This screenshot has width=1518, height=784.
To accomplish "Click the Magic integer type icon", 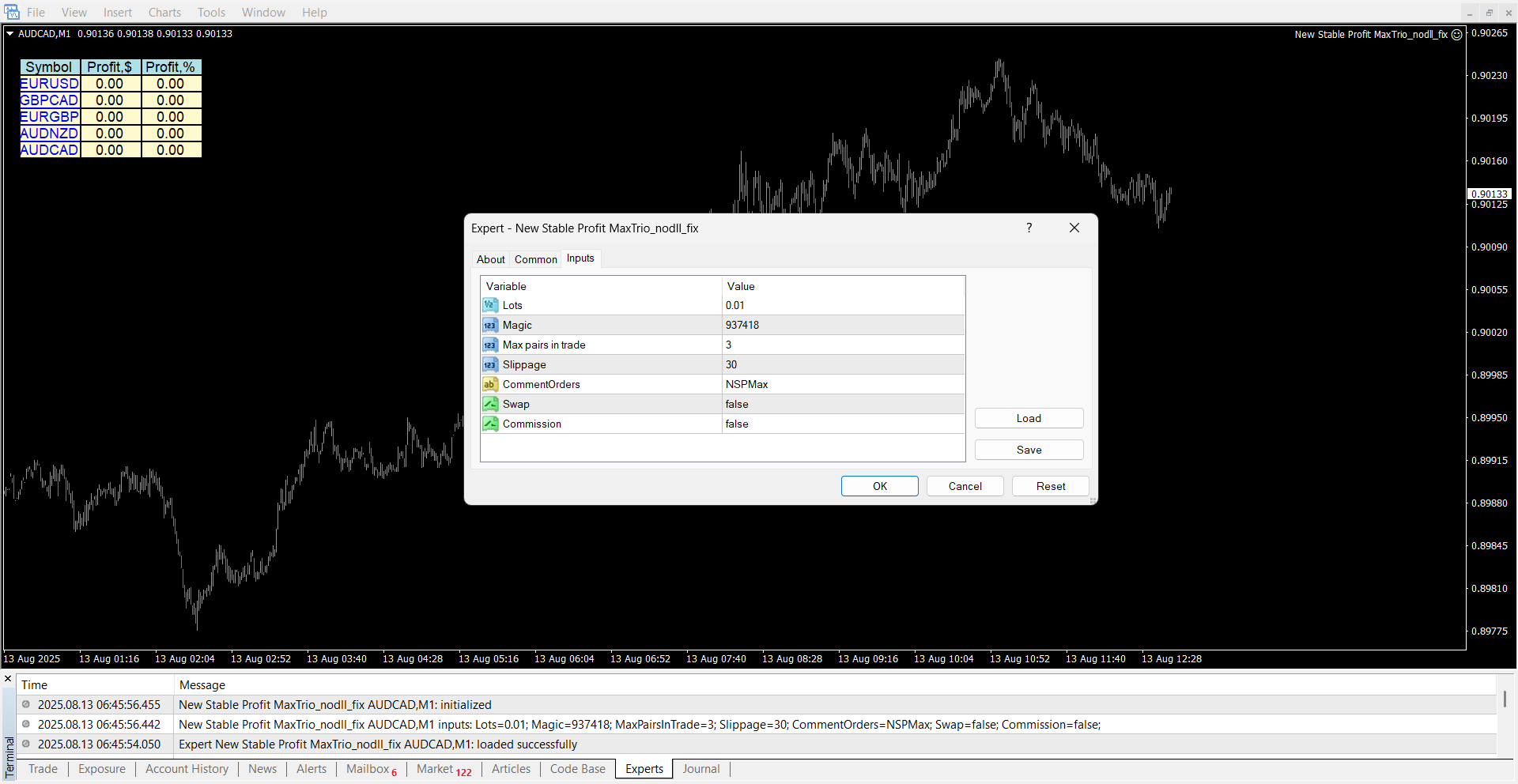I will tap(490, 325).
